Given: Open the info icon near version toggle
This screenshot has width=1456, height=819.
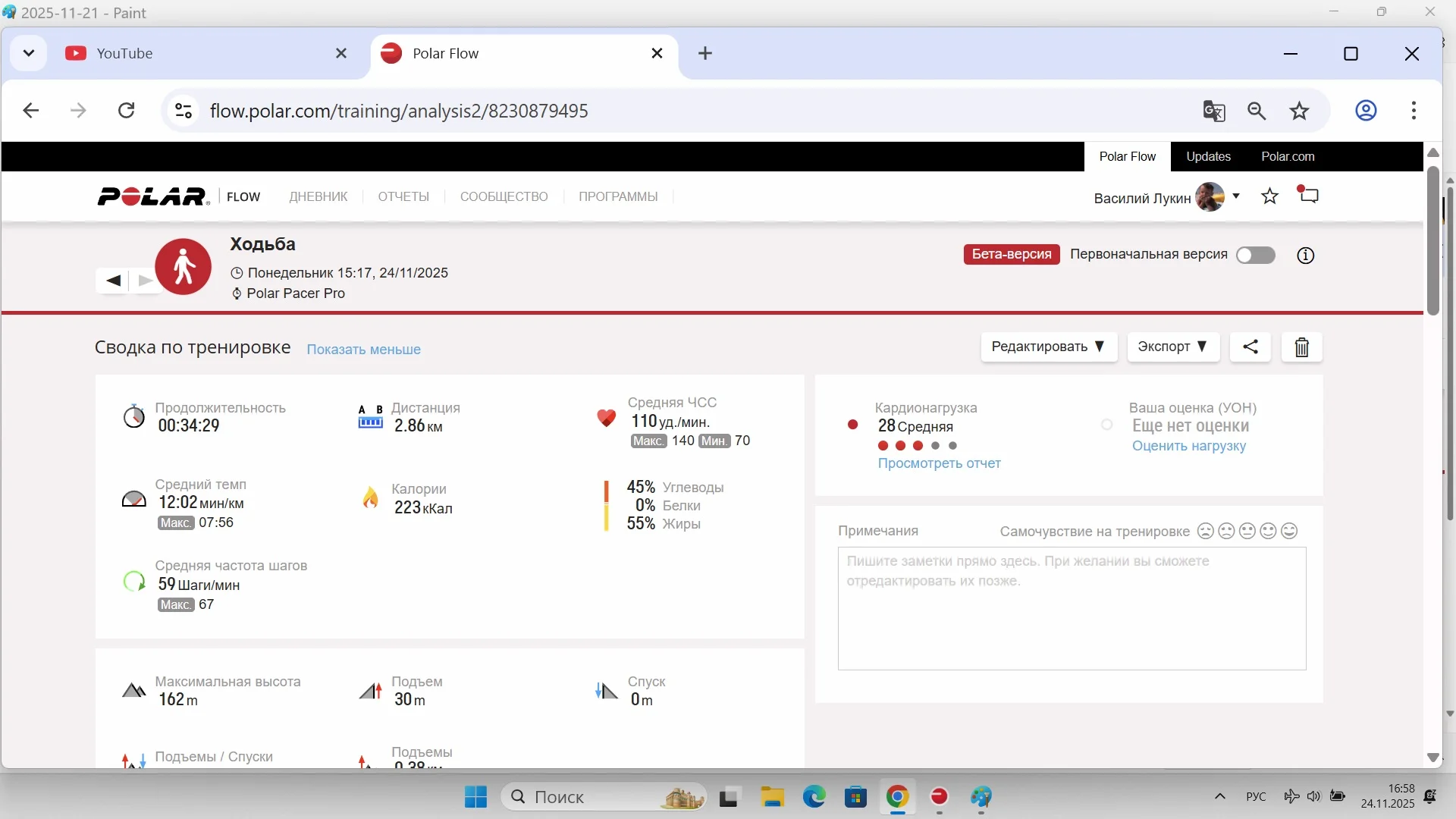Looking at the screenshot, I should point(1305,256).
